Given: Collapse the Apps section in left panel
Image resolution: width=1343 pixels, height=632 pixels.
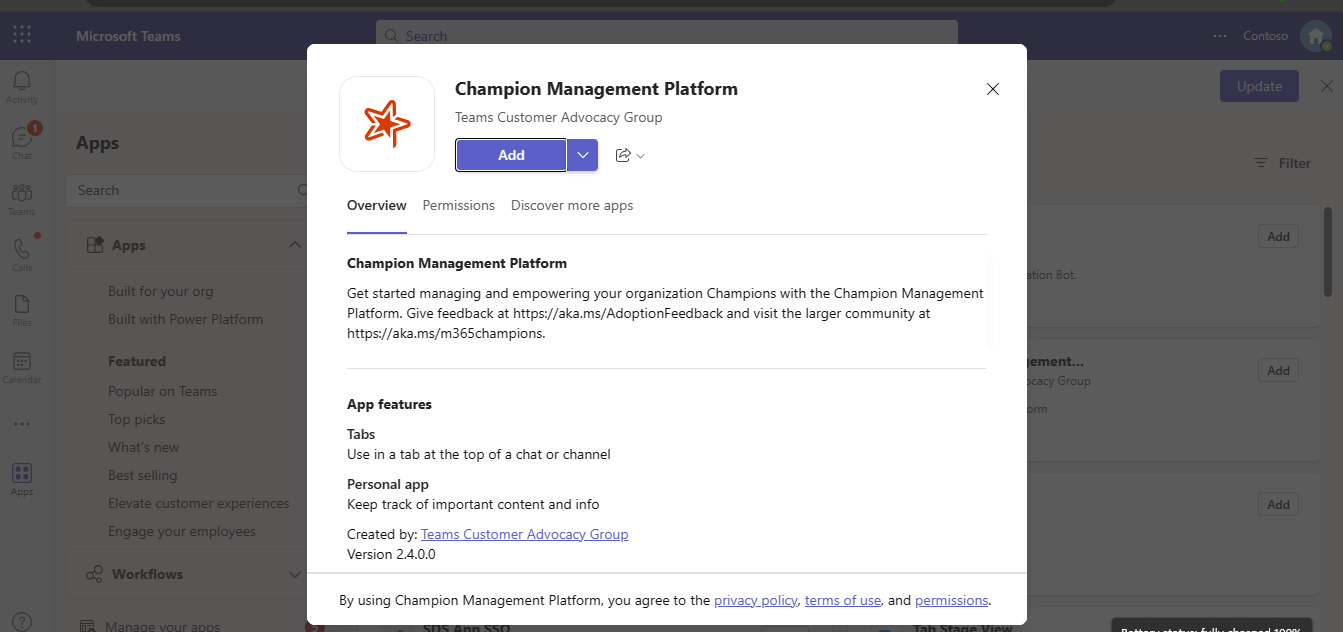Looking at the screenshot, I should [x=294, y=243].
